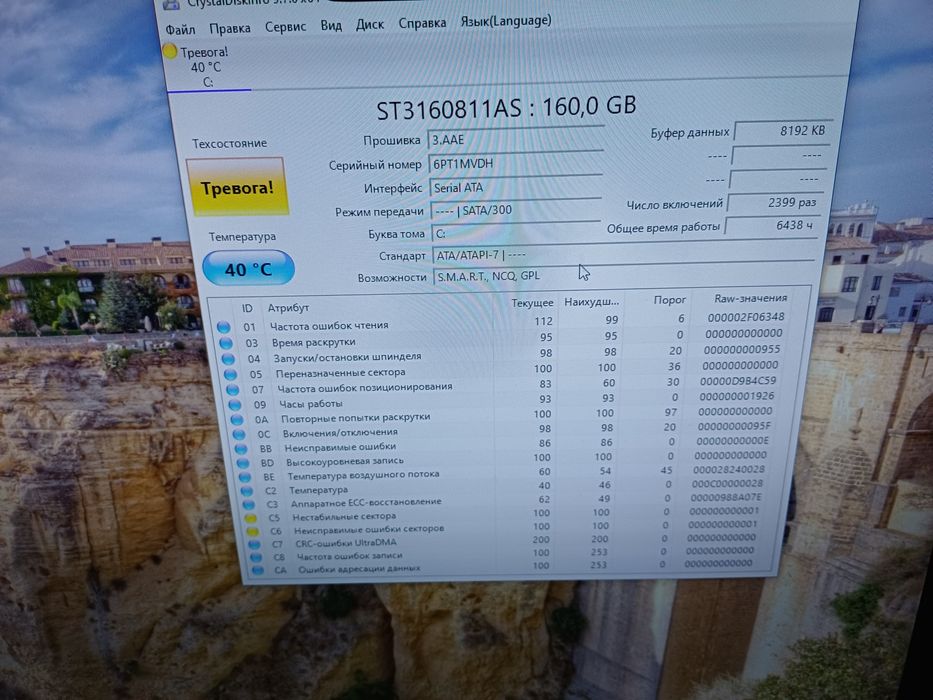Click raw value 000002F06348
The width and height of the screenshot is (933, 700).
point(746,317)
